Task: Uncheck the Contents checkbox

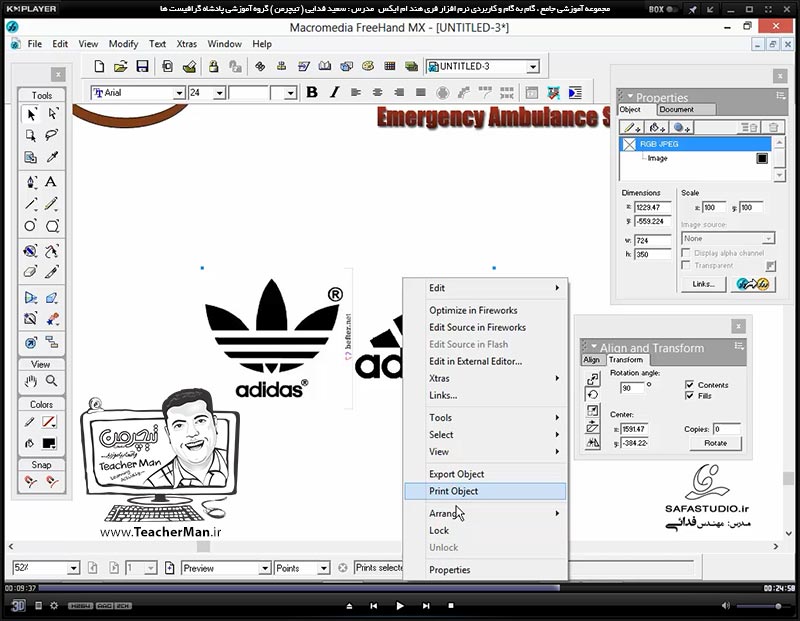Action: pyautogui.click(x=689, y=385)
